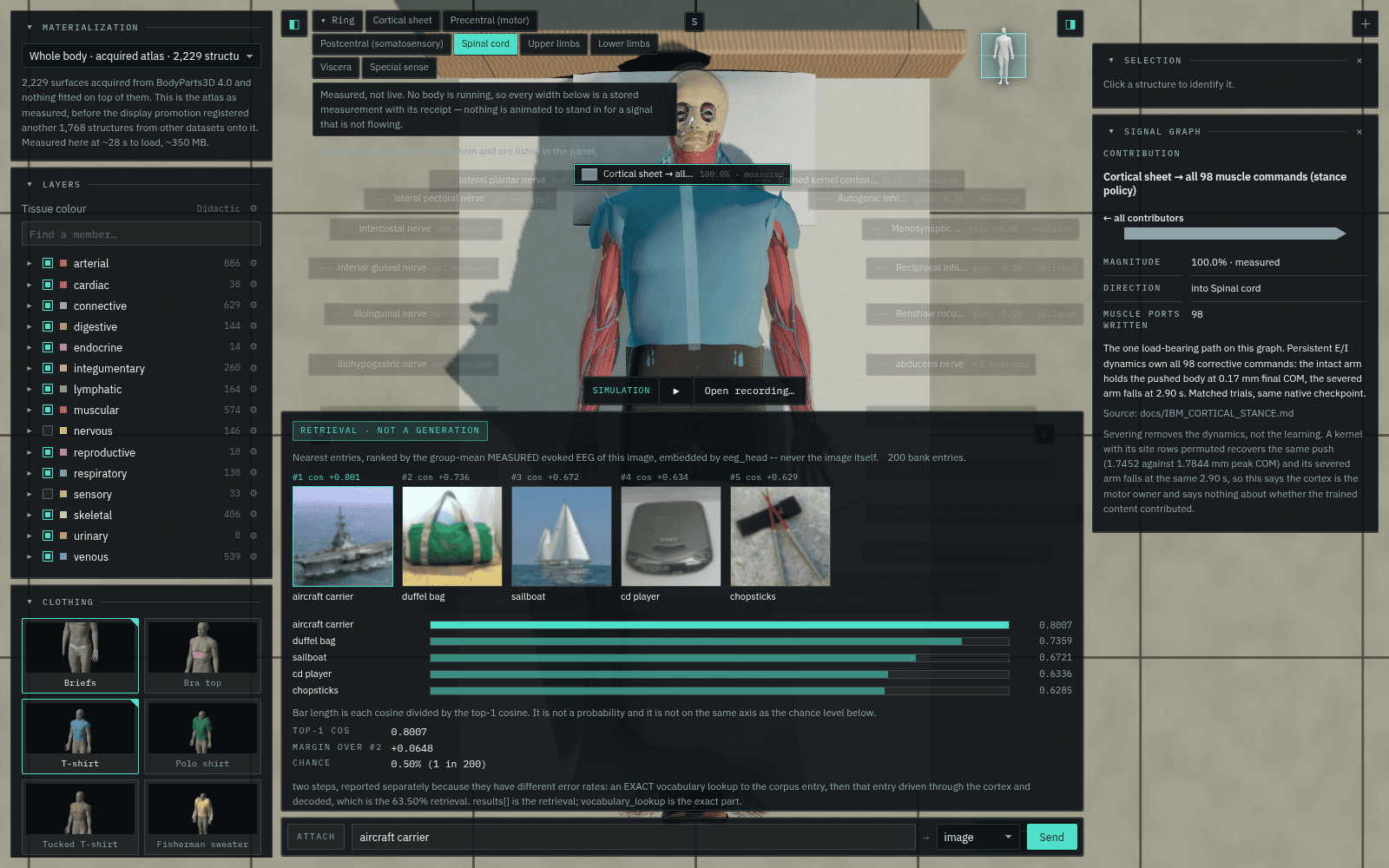Image resolution: width=1389 pixels, height=868 pixels.
Task: Enable the nervous layer checkbox
Action: point(48,431)
